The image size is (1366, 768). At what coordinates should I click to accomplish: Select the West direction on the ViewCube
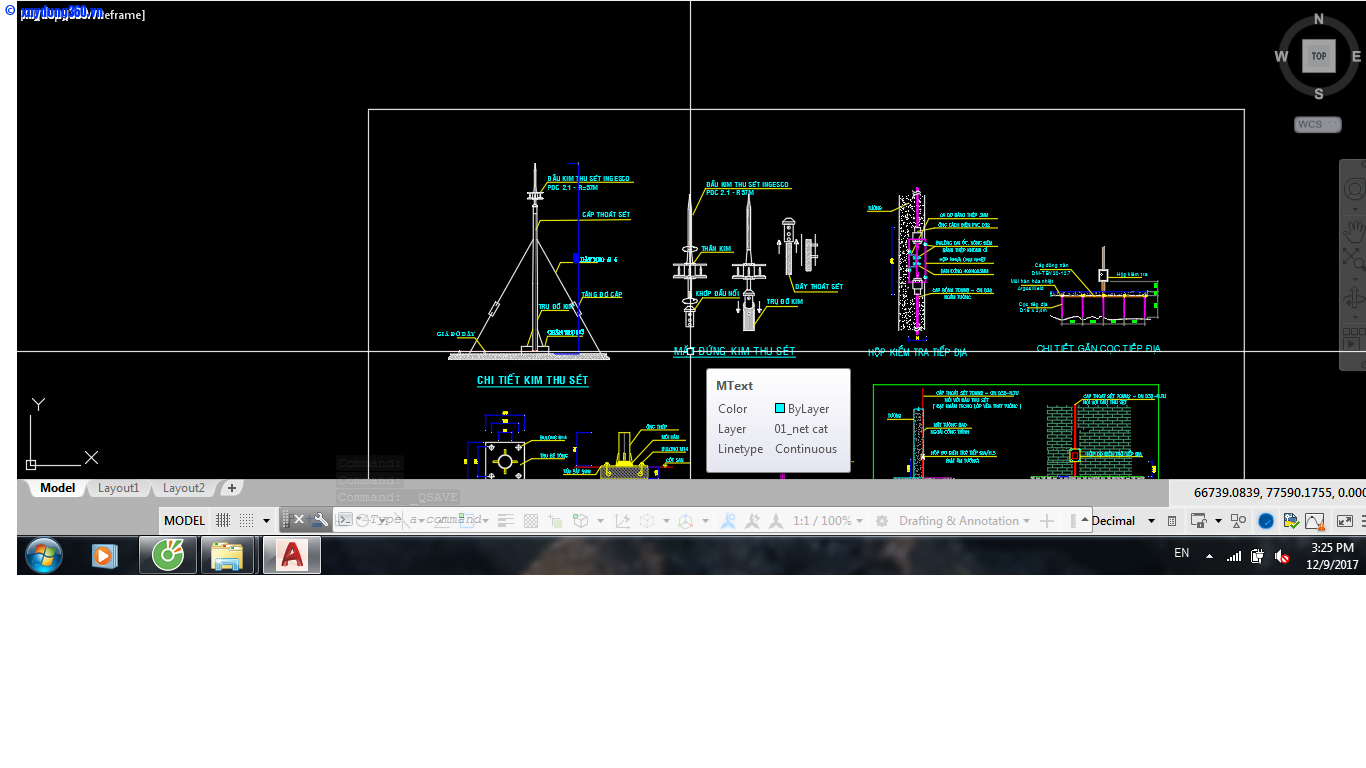(1281, 57)
